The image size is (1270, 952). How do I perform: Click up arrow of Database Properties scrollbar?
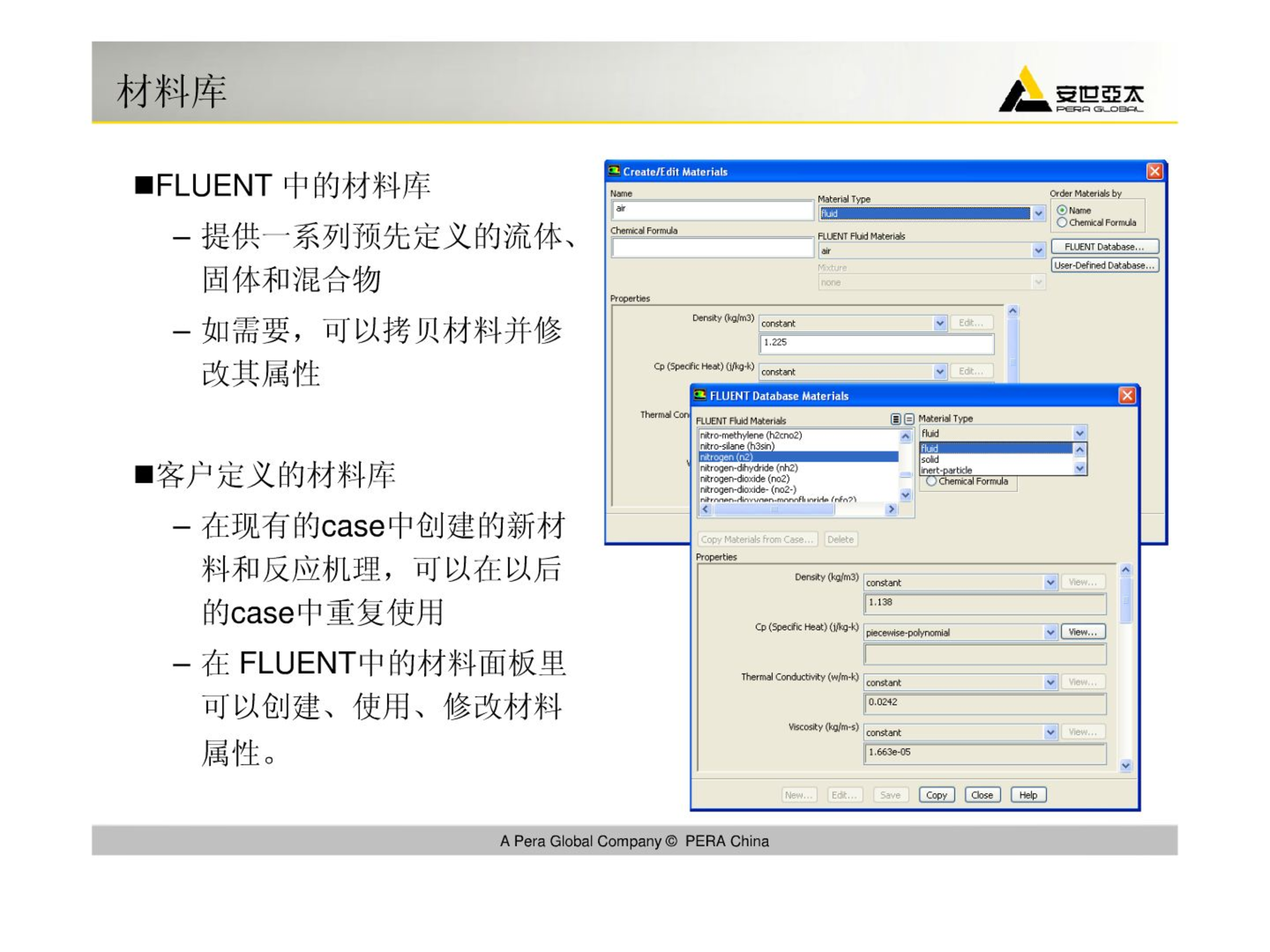[1126, 570]
